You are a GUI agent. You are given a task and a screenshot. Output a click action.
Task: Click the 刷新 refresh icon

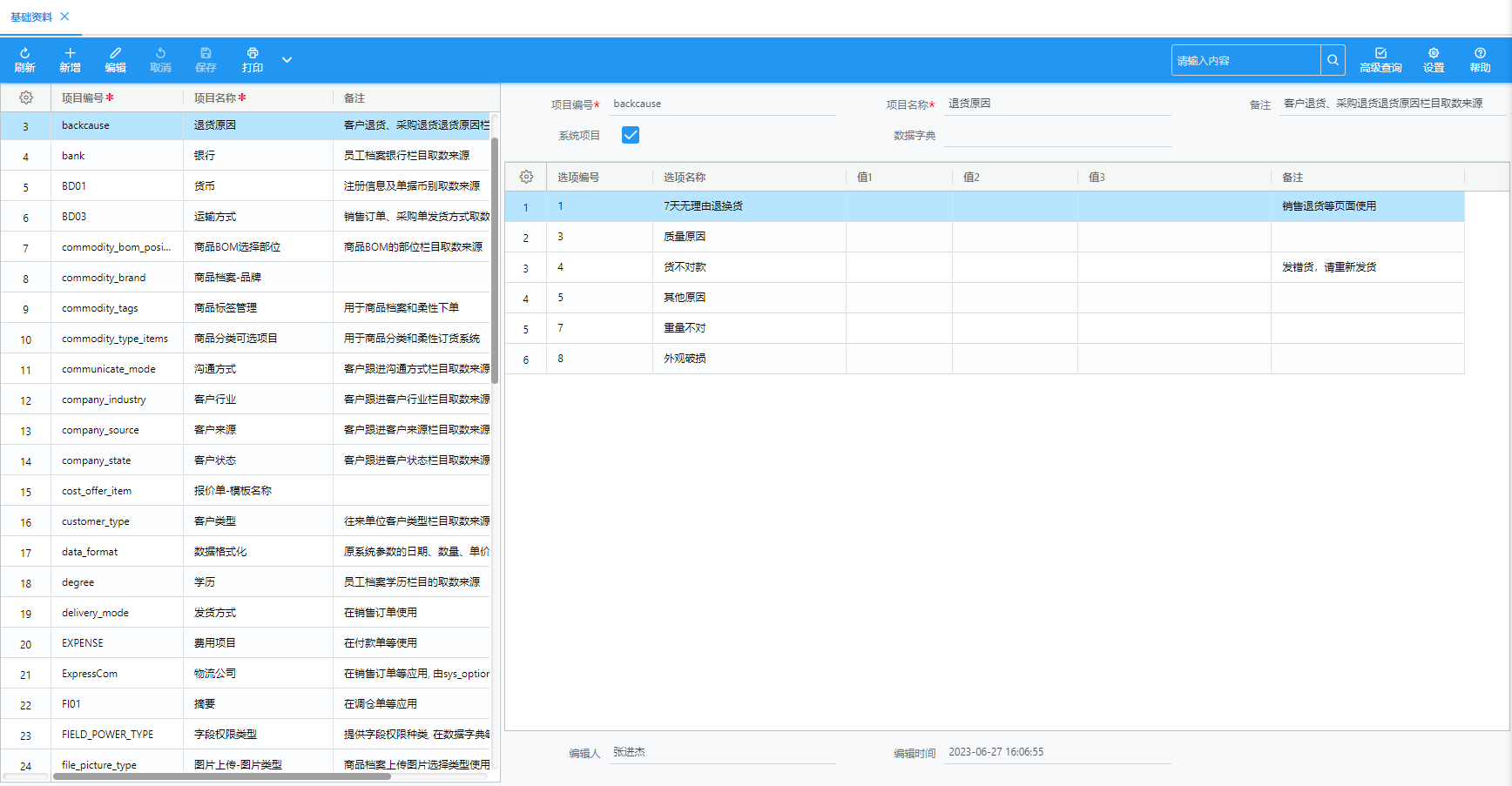click(x=25, y=59)
